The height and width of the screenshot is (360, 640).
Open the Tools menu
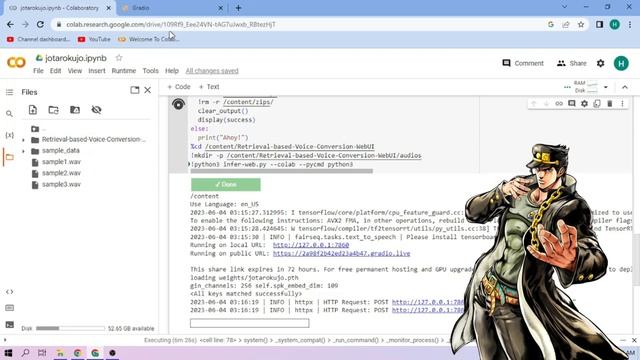pyautogui.click(x=150, y=71)
